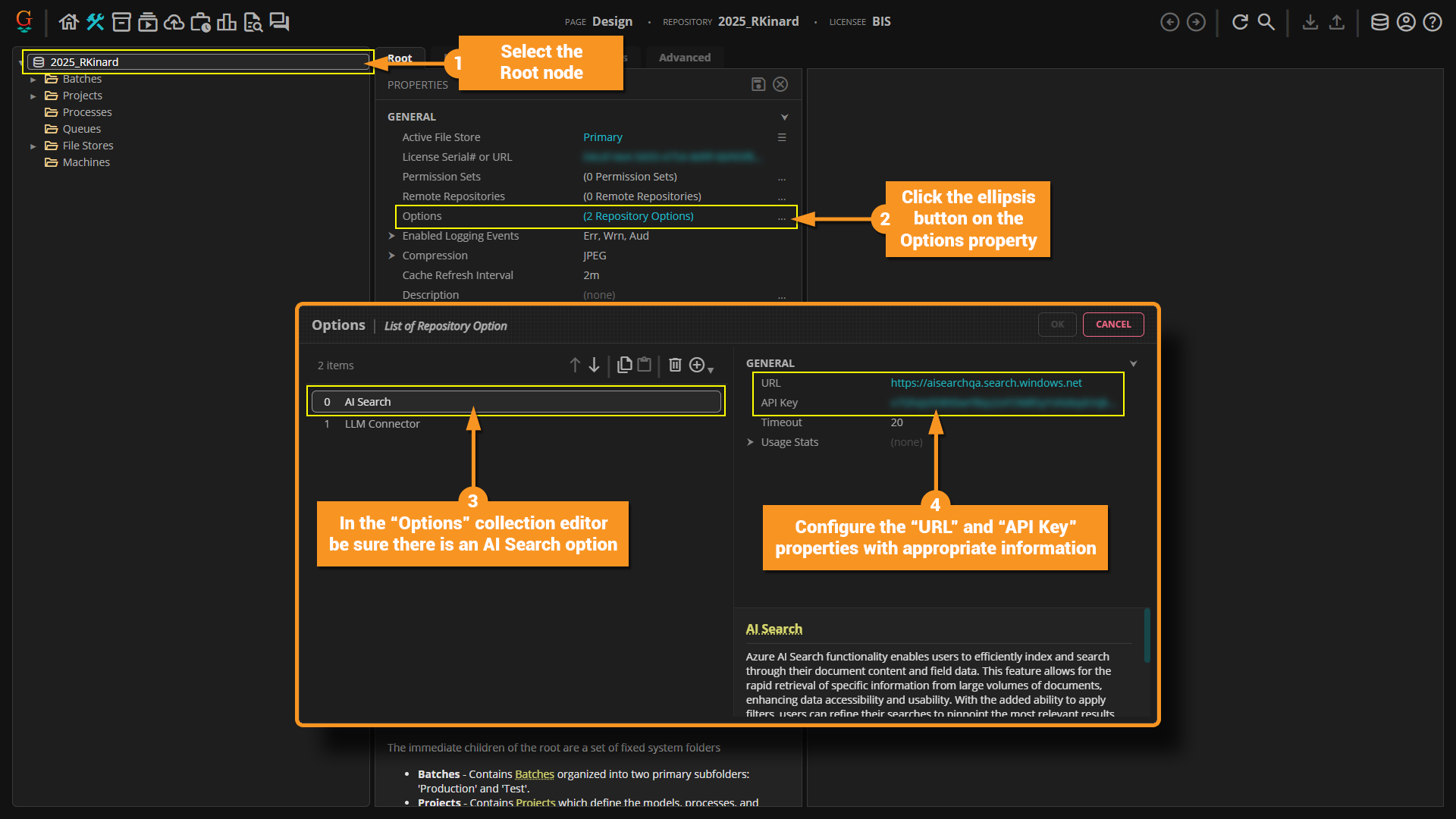Screen dimensions: 1456x819
Task: Open the Home page icon
Action: (x=69, y=22)
